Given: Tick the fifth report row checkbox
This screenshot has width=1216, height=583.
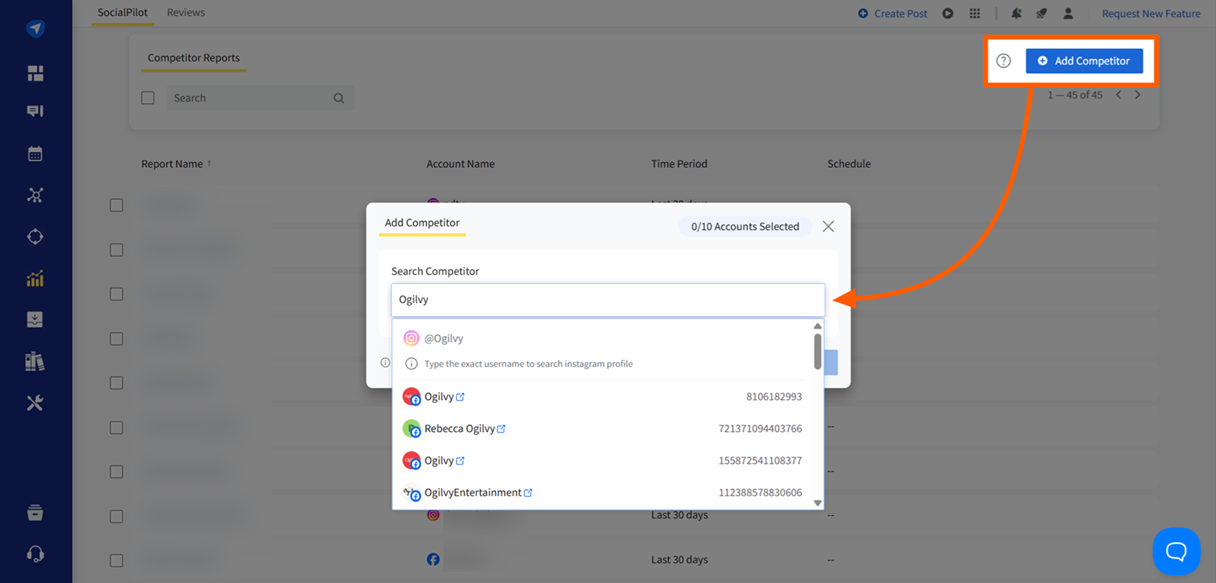Looking at the screenshot, I should (x=116, y=383).
